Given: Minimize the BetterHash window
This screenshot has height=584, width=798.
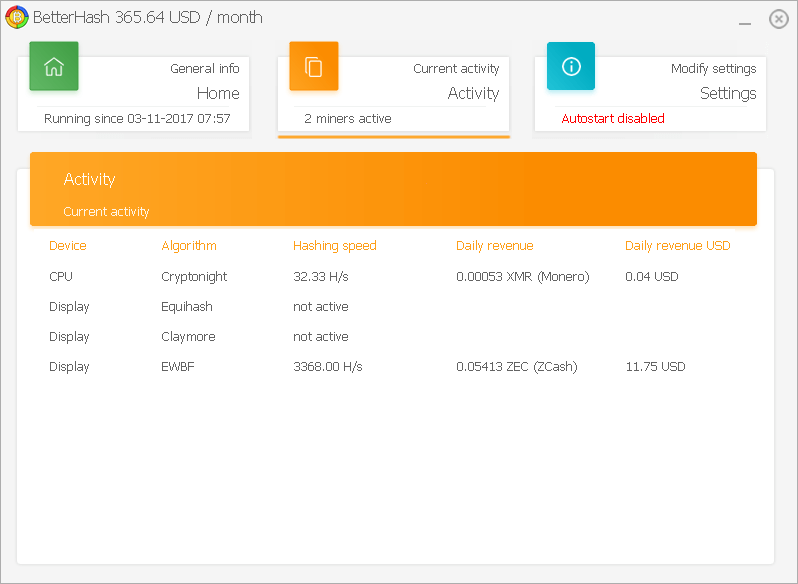Looking at the screenshot, I should (744, 20).
